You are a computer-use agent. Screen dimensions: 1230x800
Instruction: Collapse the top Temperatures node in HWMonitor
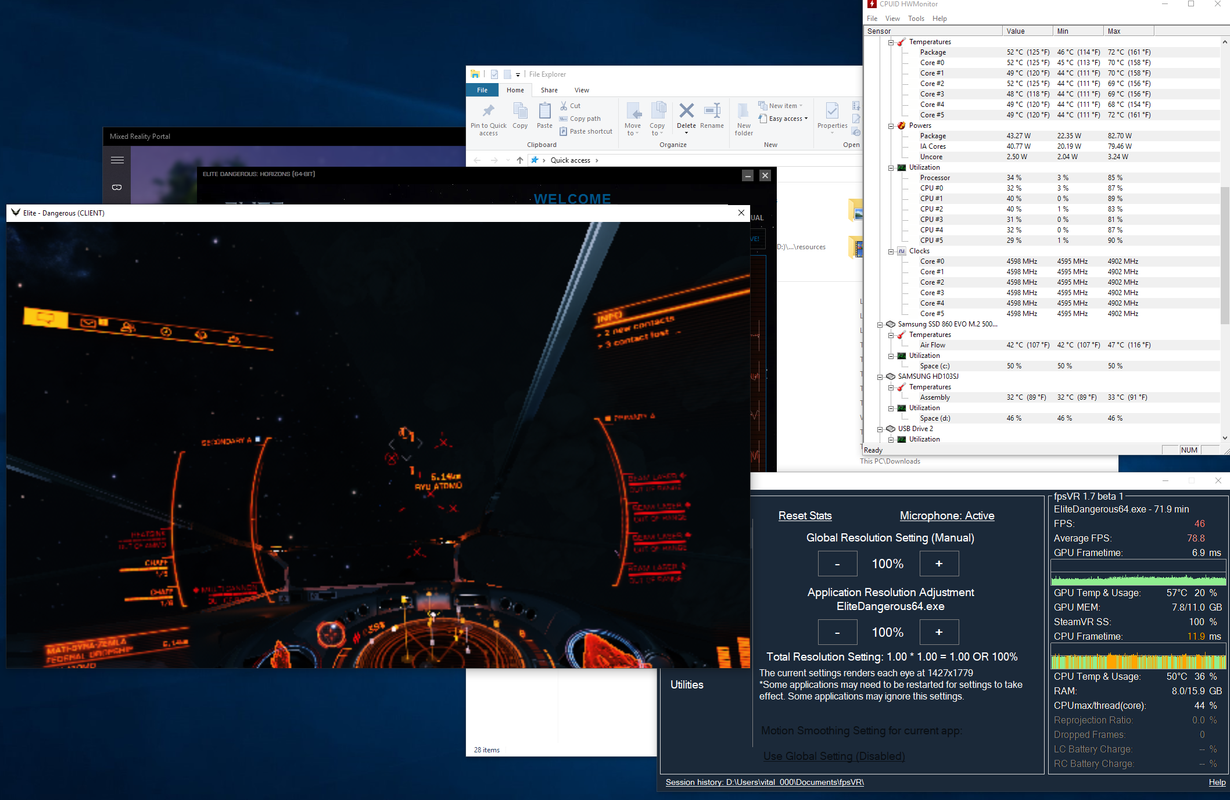tap(891, 42)
